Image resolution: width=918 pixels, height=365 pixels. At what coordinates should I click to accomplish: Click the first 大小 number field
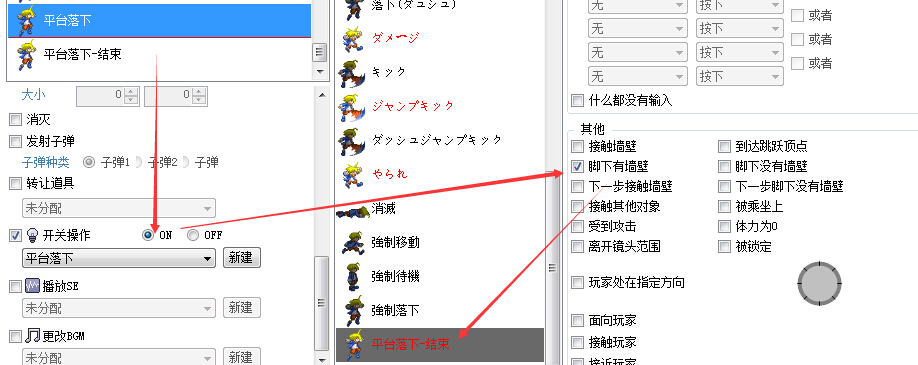click(101, 96)
